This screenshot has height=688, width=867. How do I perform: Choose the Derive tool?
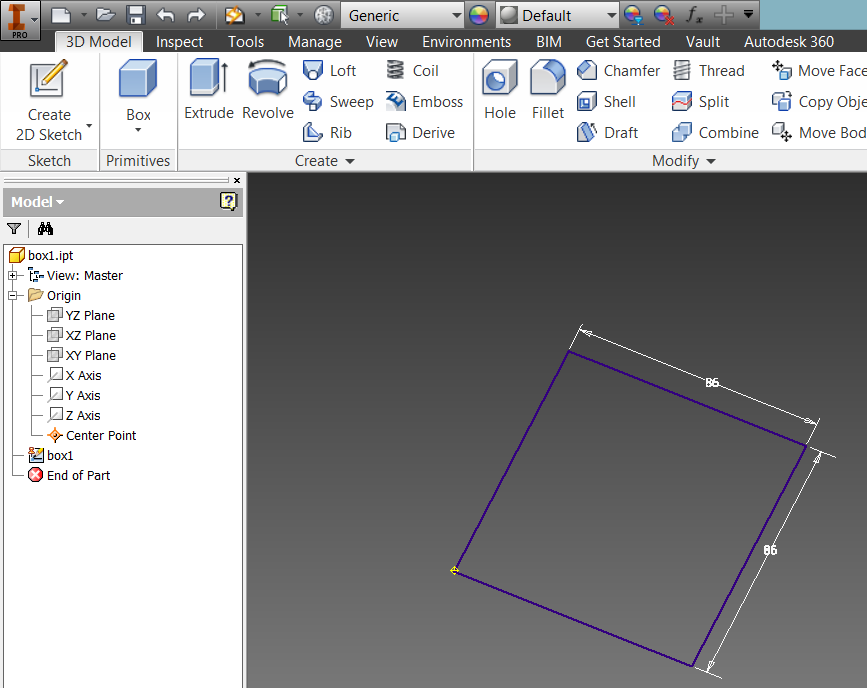(420, 133)
